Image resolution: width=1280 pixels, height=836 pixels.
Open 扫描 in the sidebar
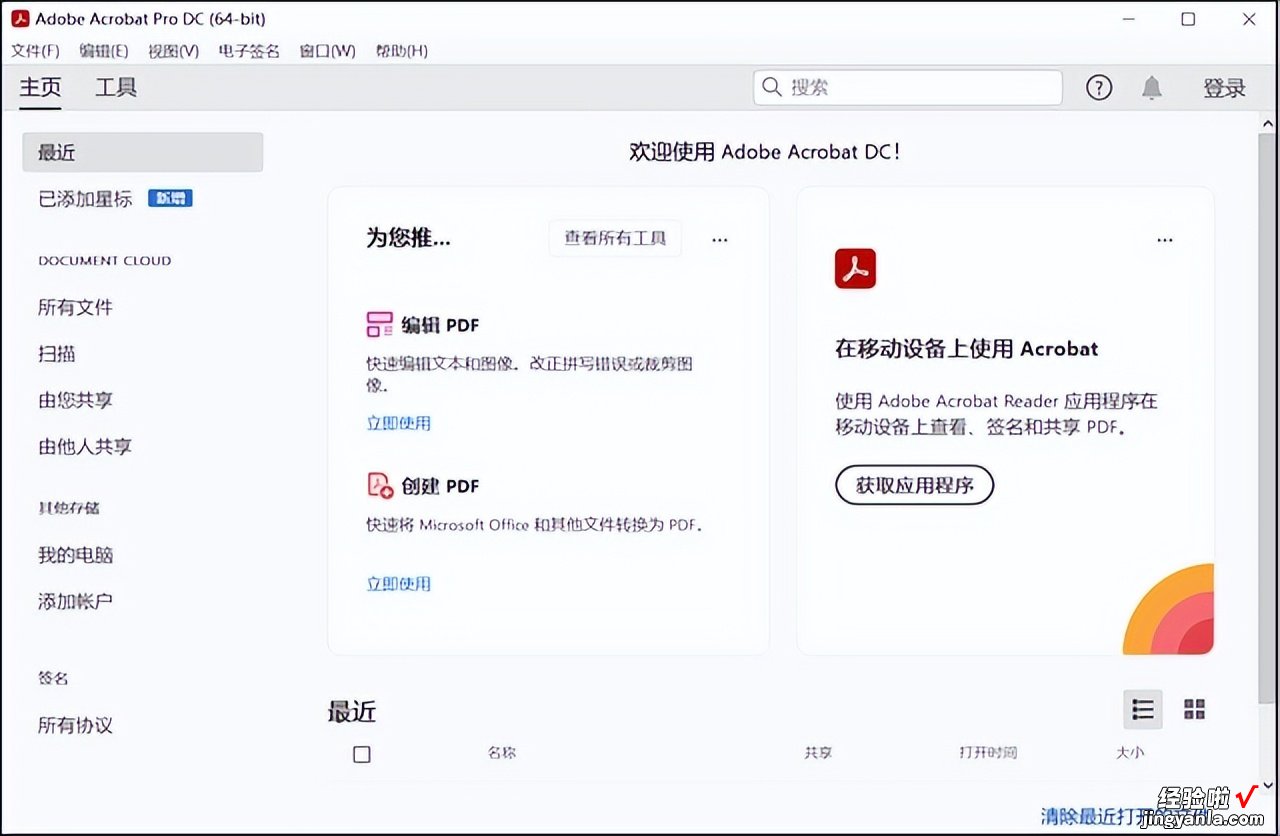point(57,354)
